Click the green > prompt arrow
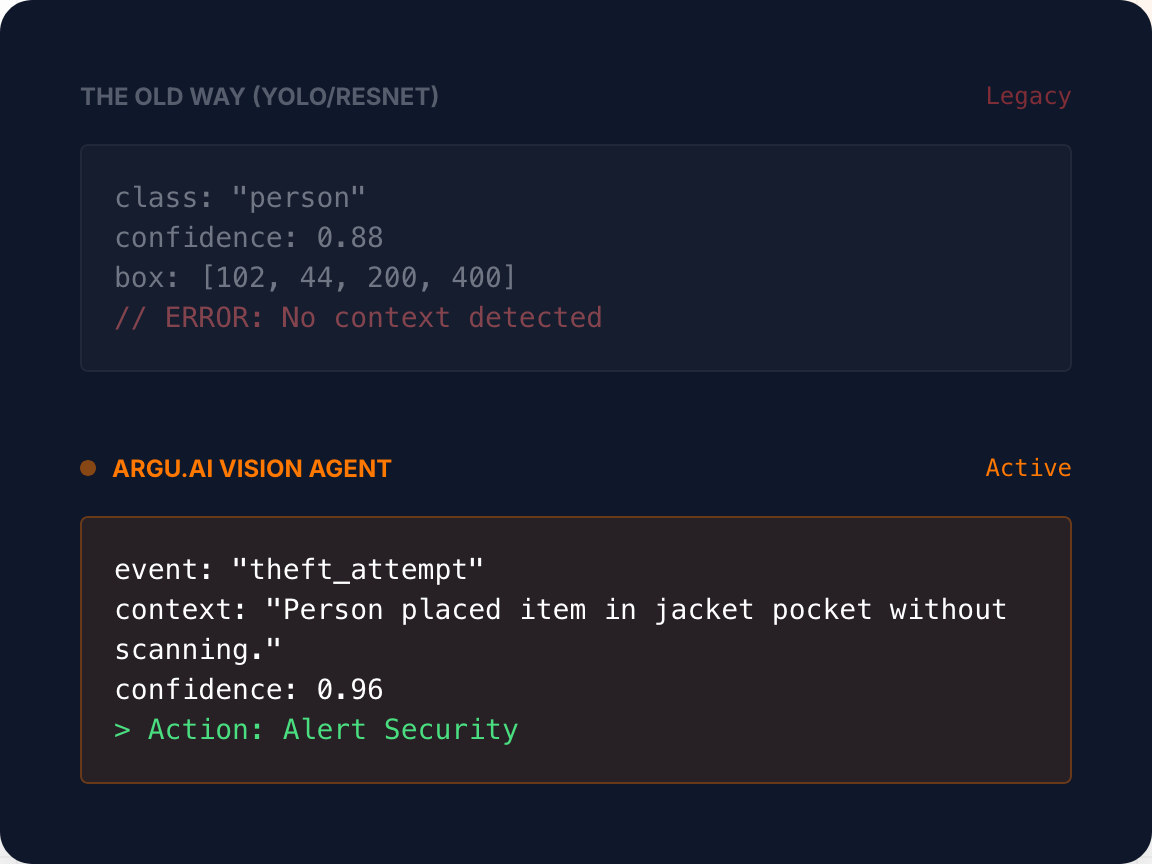This screenshot has height=864, width=1152. [x=123, y=730]
